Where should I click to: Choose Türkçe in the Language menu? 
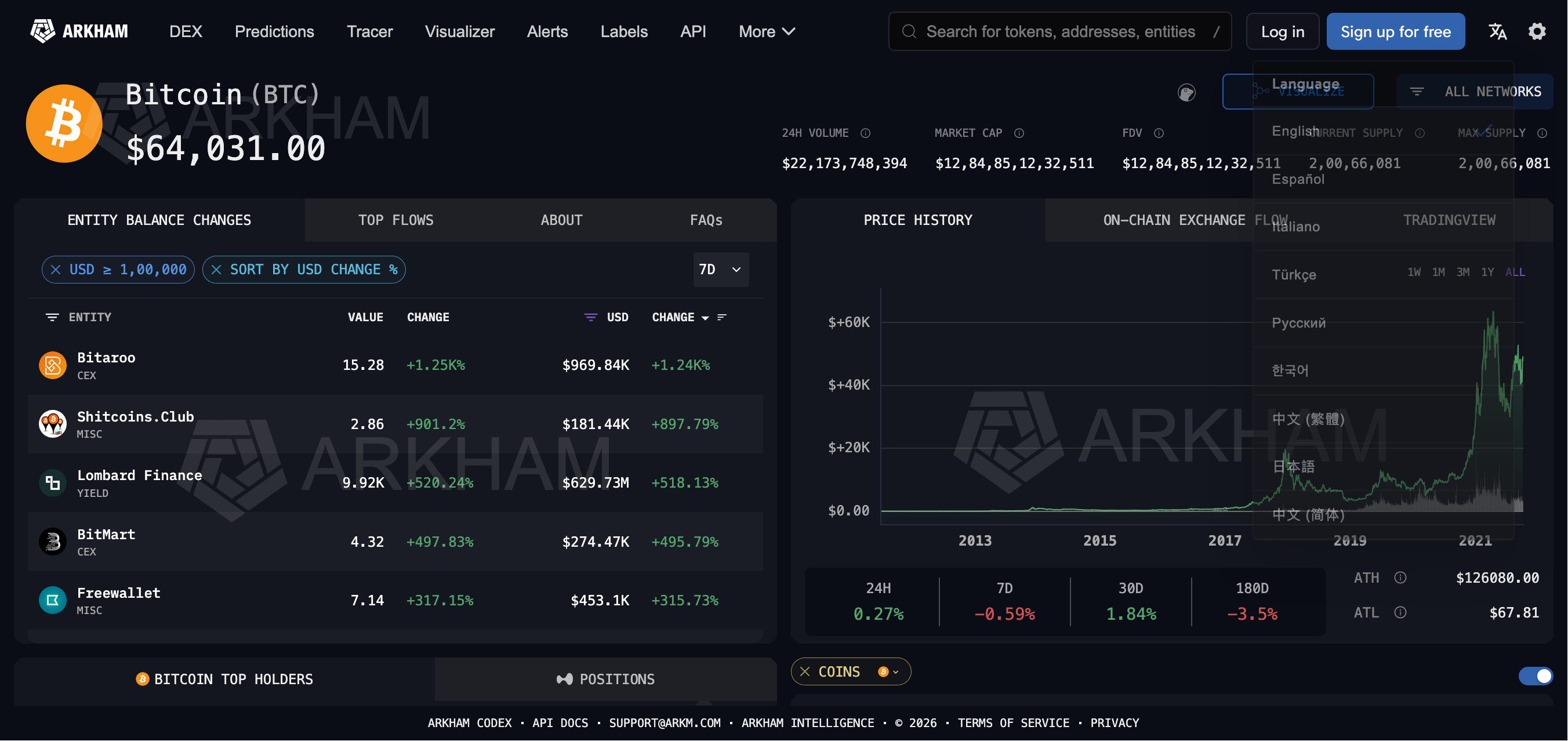click(x=1383, y=275)
